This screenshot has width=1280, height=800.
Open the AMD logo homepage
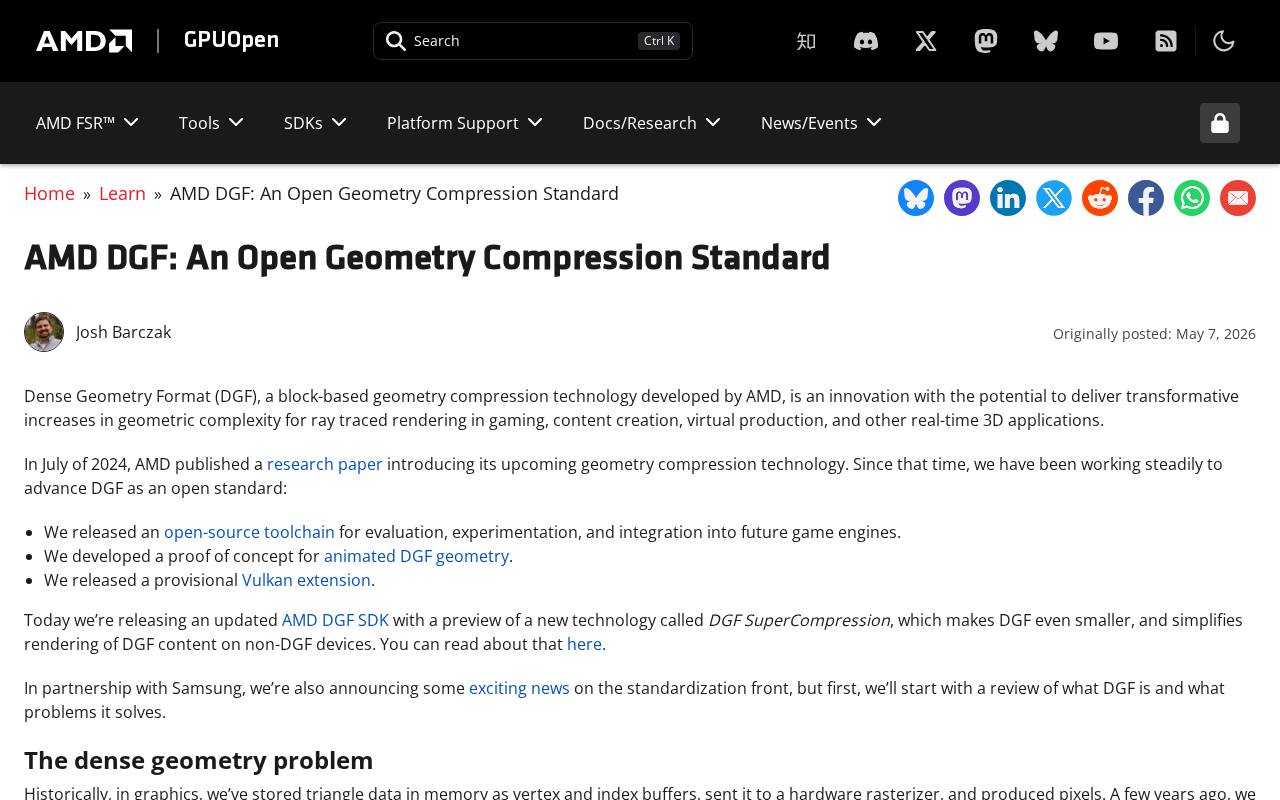(84, 41)
